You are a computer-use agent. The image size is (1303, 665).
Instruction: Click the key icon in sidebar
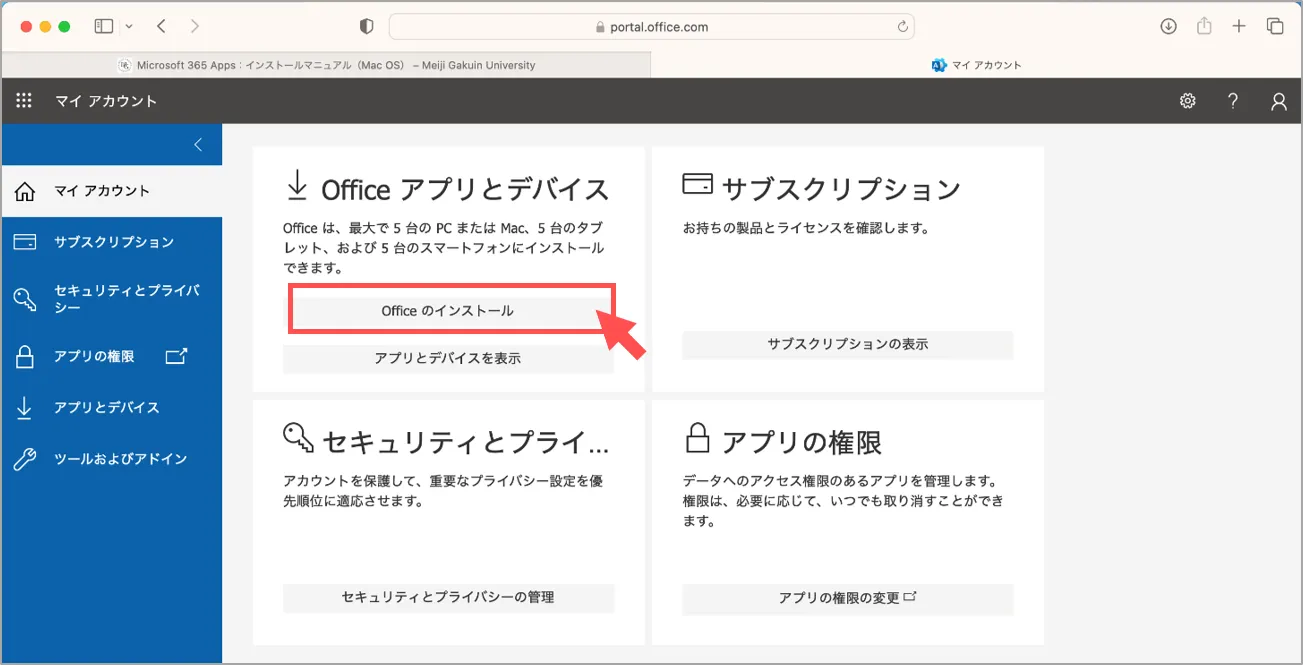click(25, 299)
